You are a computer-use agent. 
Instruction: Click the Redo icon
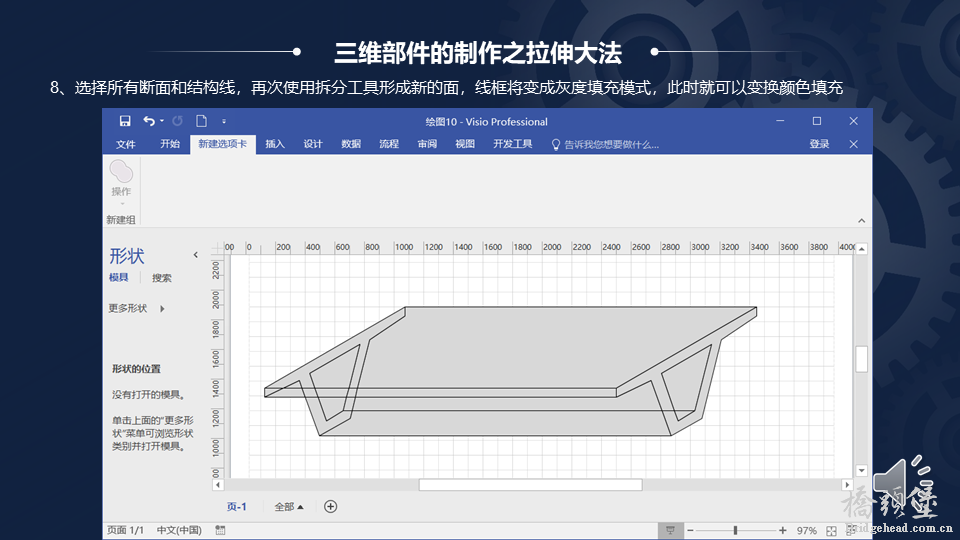(x=178, y=121)
